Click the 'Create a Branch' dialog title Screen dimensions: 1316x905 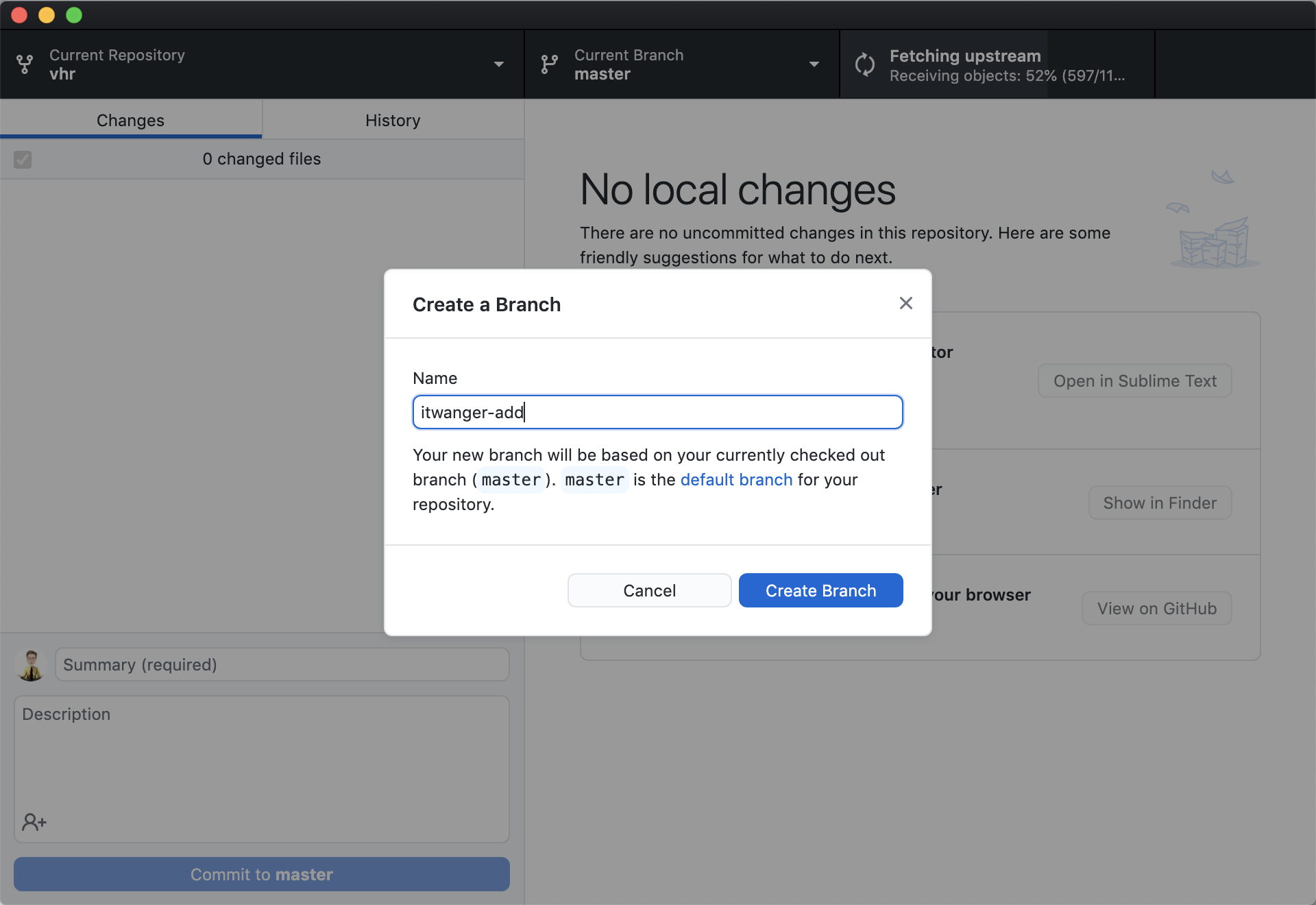tap(487, 304)
